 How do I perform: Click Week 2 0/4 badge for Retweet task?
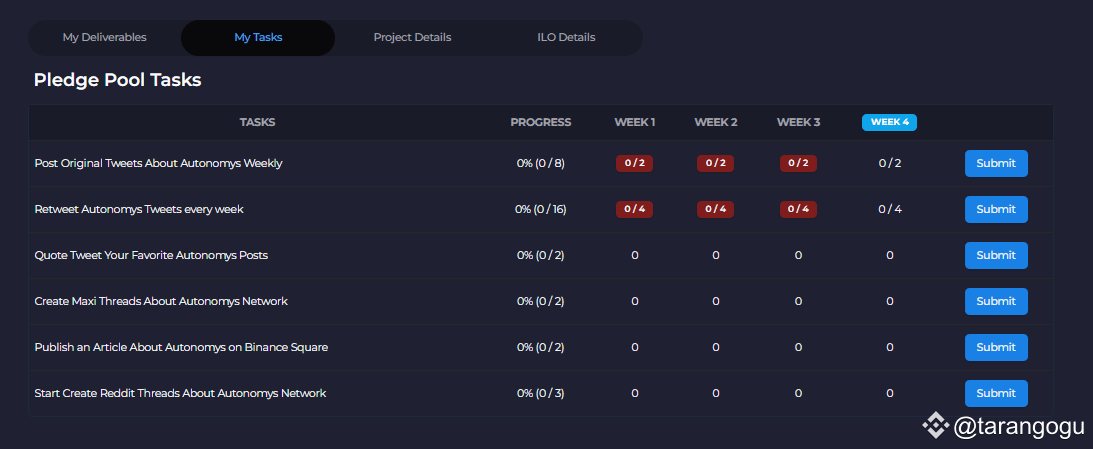(715, 209)
